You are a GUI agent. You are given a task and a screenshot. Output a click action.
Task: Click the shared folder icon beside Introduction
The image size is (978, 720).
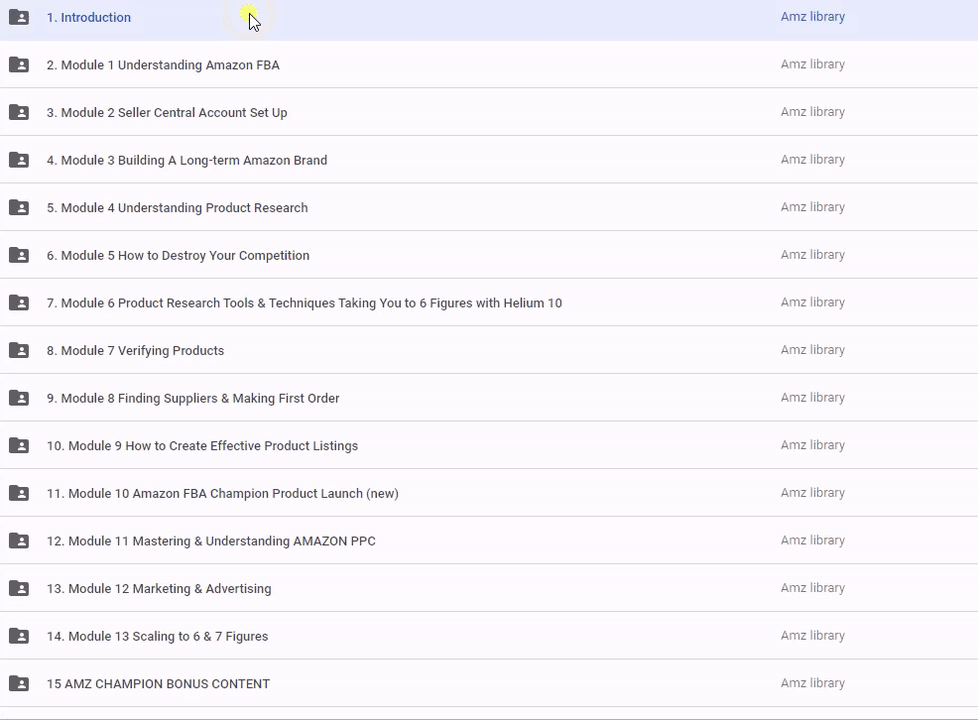19,17
